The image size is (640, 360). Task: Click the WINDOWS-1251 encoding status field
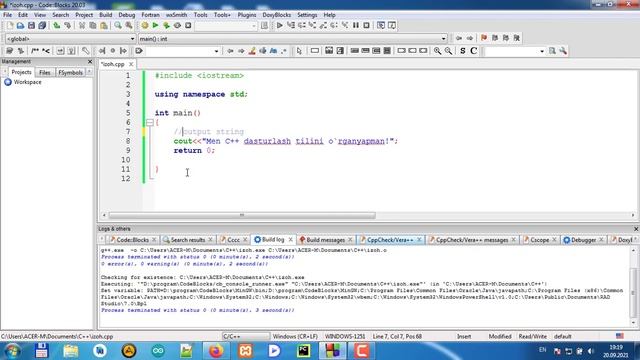(345, 336)
